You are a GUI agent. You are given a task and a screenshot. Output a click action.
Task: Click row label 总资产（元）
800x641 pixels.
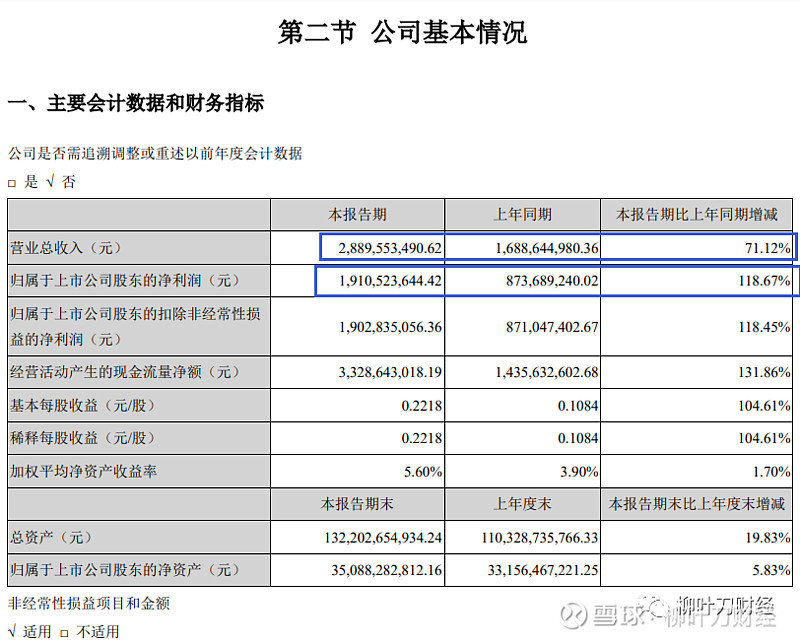[x=52, y=537]
